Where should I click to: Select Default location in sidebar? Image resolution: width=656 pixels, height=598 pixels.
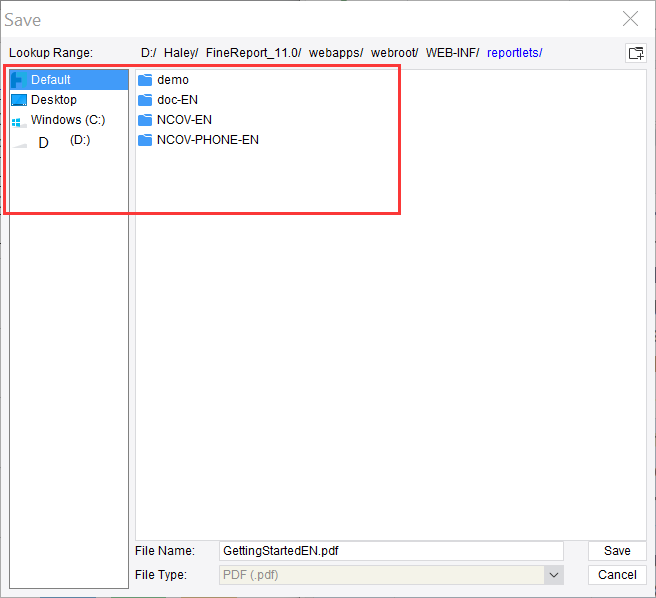(x=69, y=80)
